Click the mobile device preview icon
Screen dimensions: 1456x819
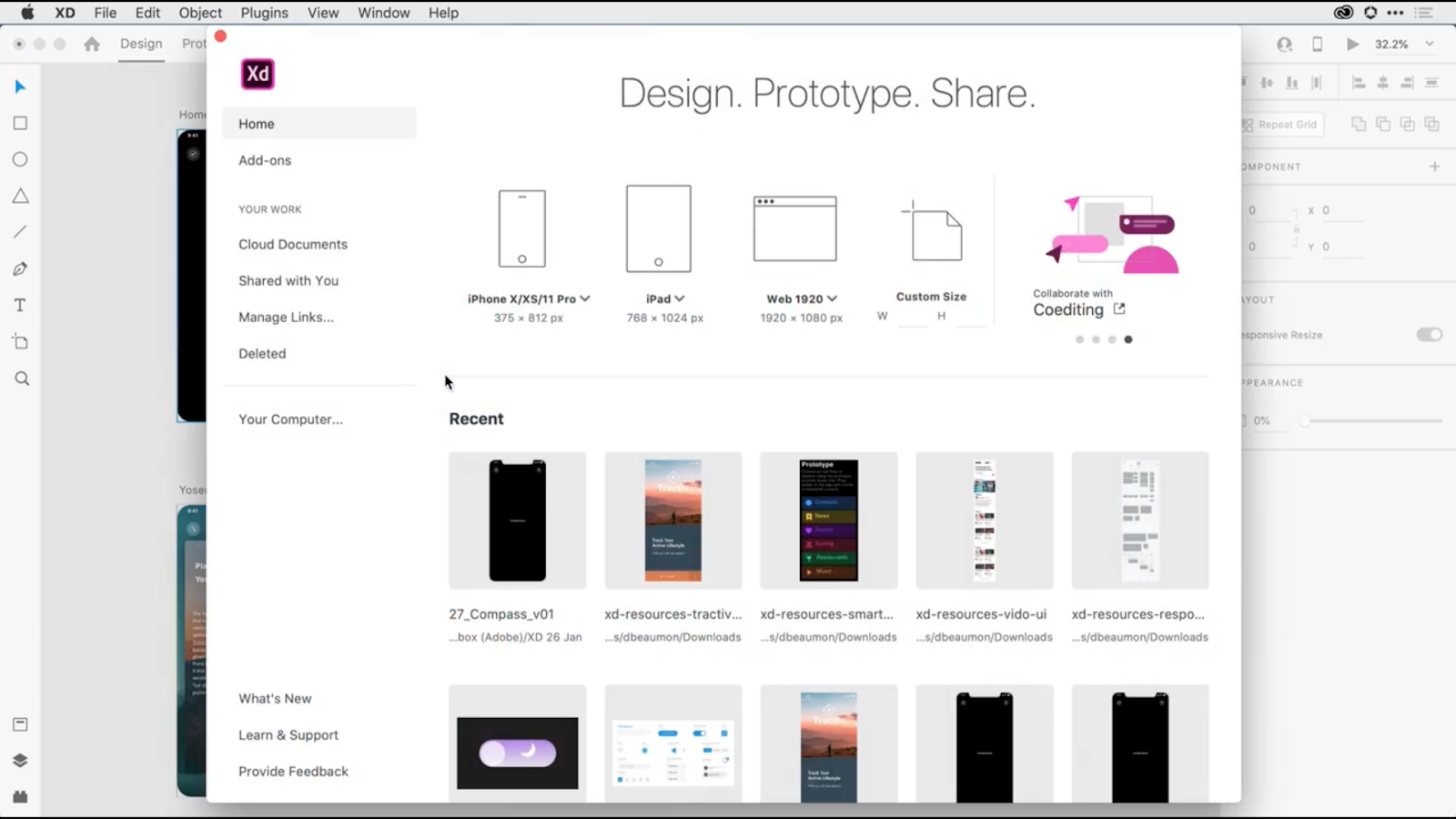1317,44
